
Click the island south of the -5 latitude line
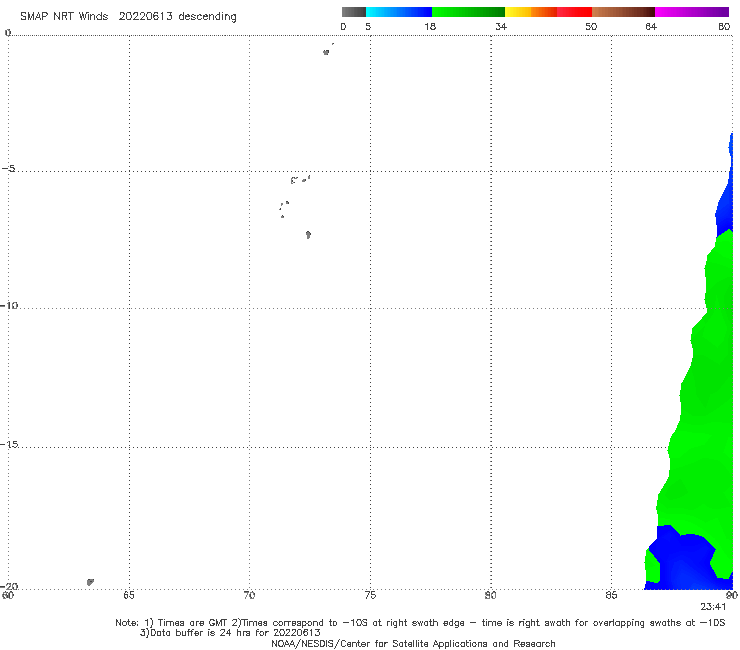308,235
